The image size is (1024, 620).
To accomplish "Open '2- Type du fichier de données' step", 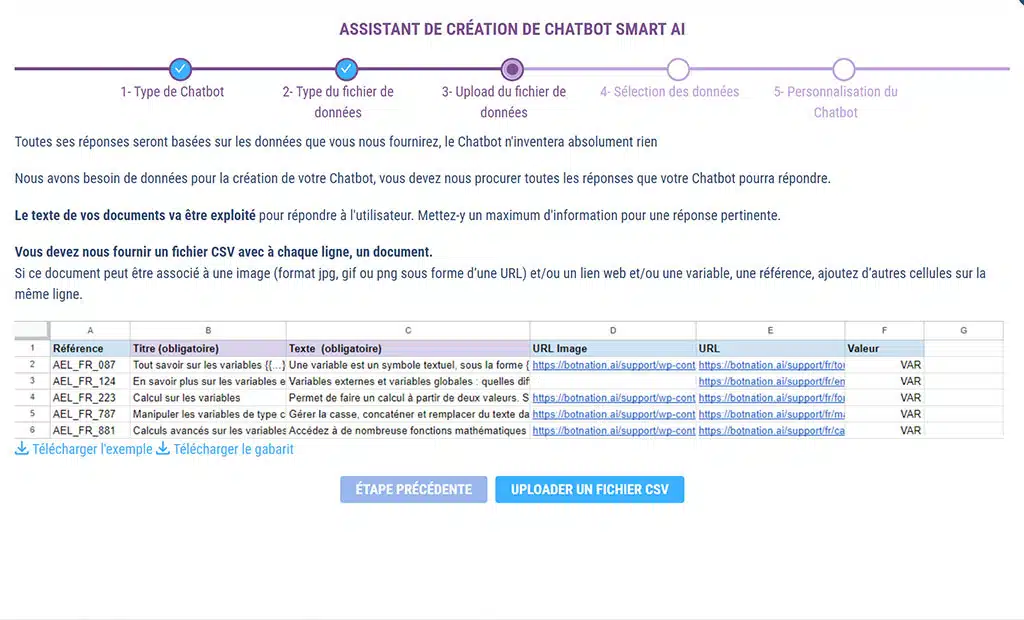I will (338, 102).
